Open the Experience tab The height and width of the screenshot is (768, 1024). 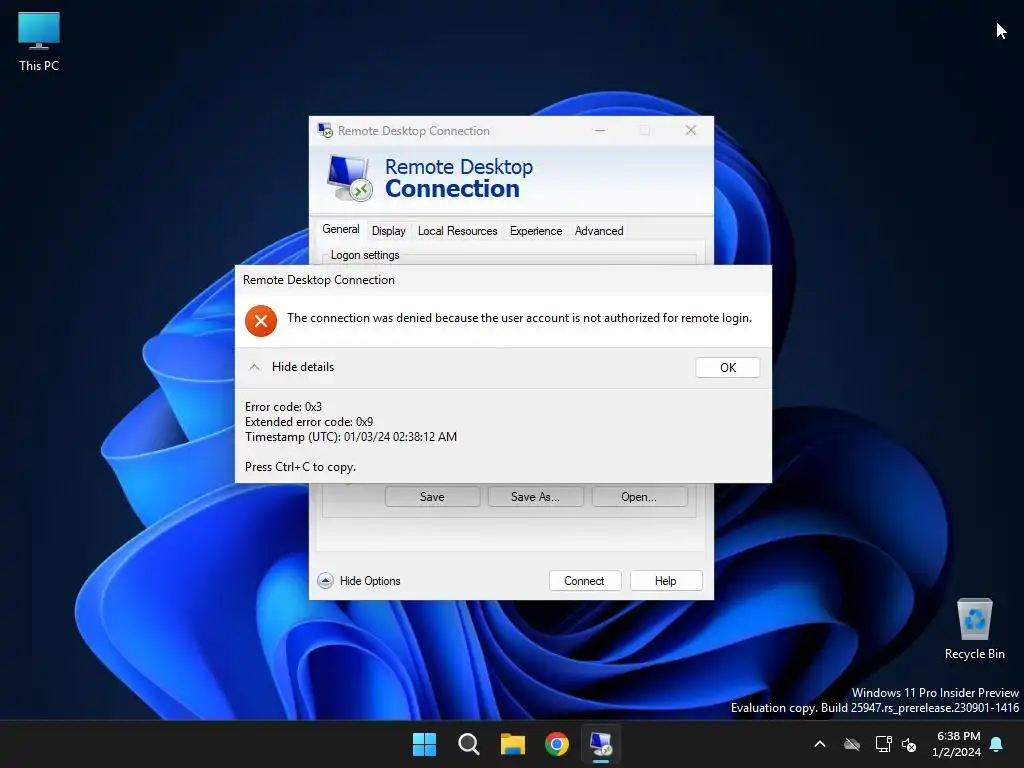point(536,231)
